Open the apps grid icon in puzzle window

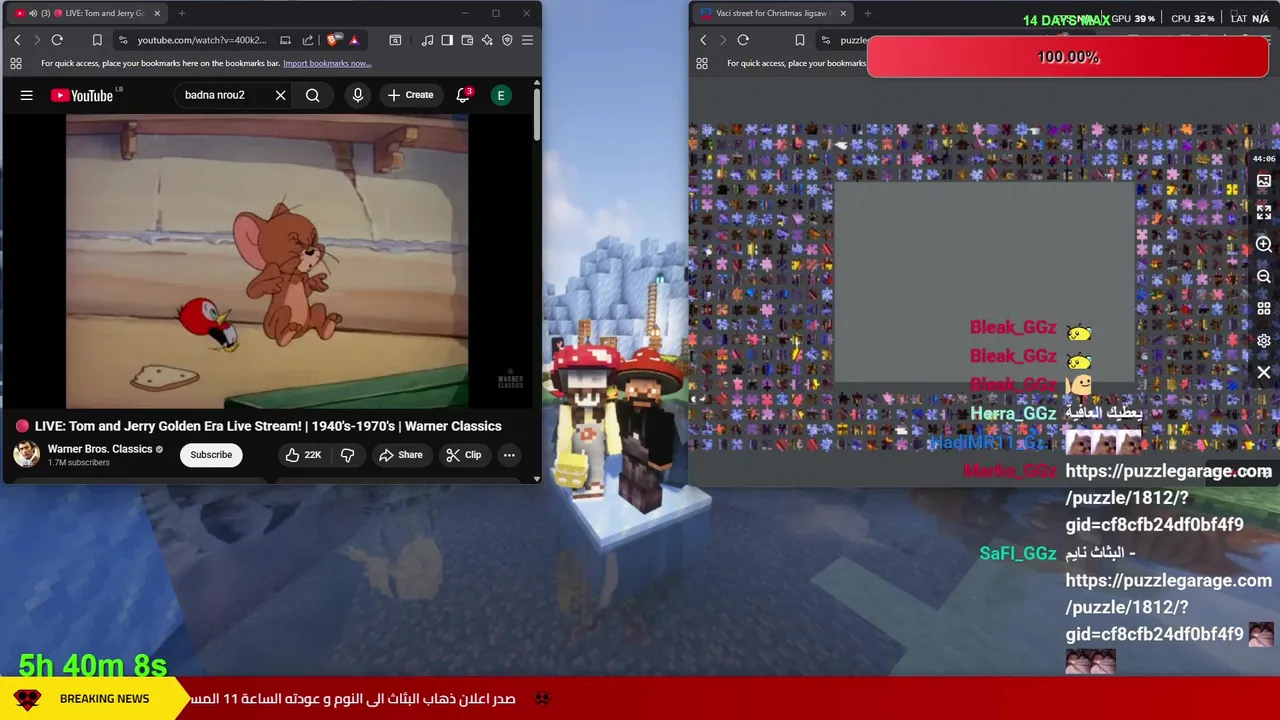tap(702, 63)
